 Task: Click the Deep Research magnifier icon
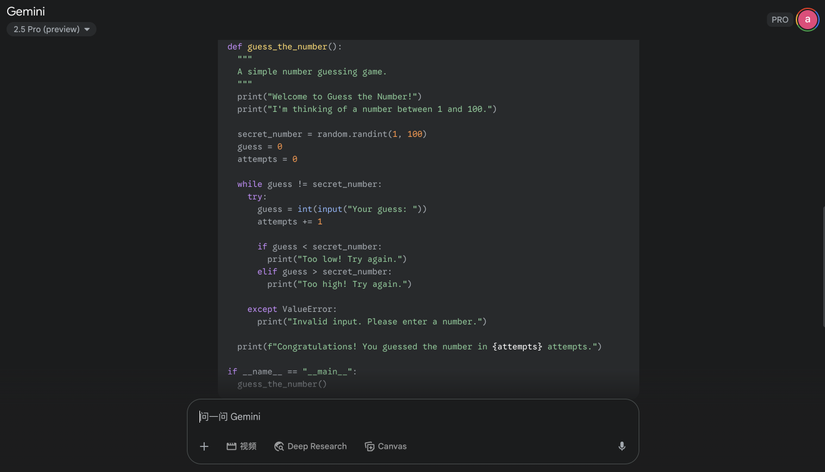[279, 446]
